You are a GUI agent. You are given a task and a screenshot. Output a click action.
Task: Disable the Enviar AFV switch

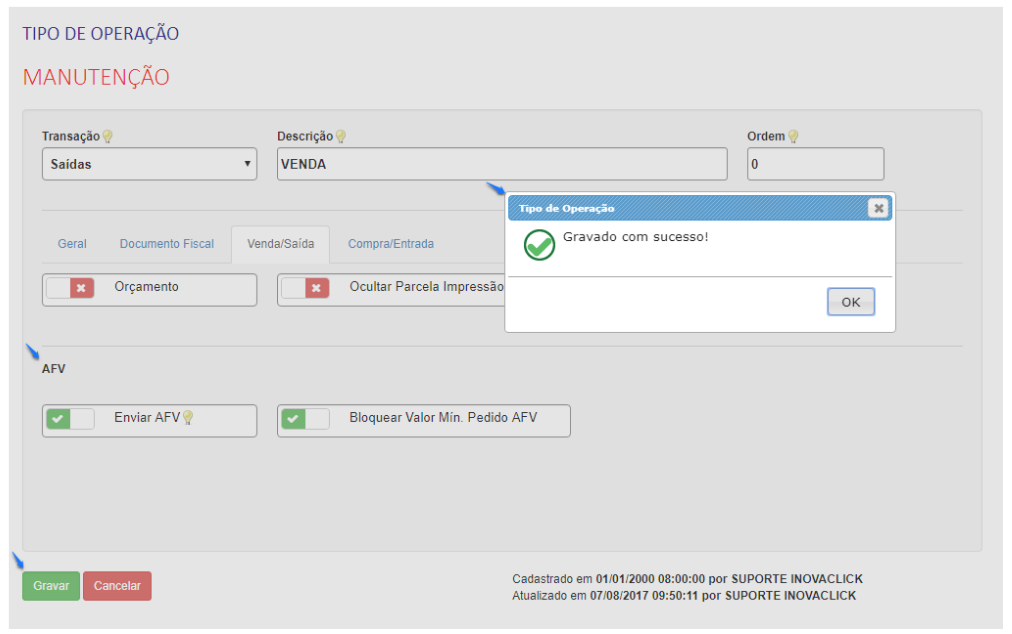[x=71, y=419]
